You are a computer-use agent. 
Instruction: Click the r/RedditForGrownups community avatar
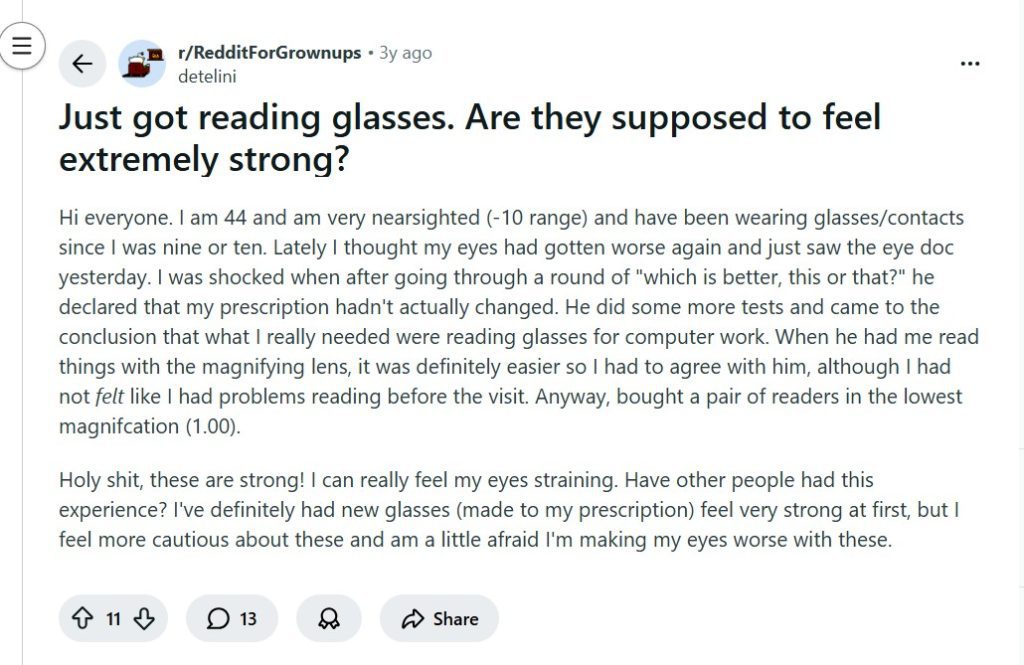pos(141,64)
